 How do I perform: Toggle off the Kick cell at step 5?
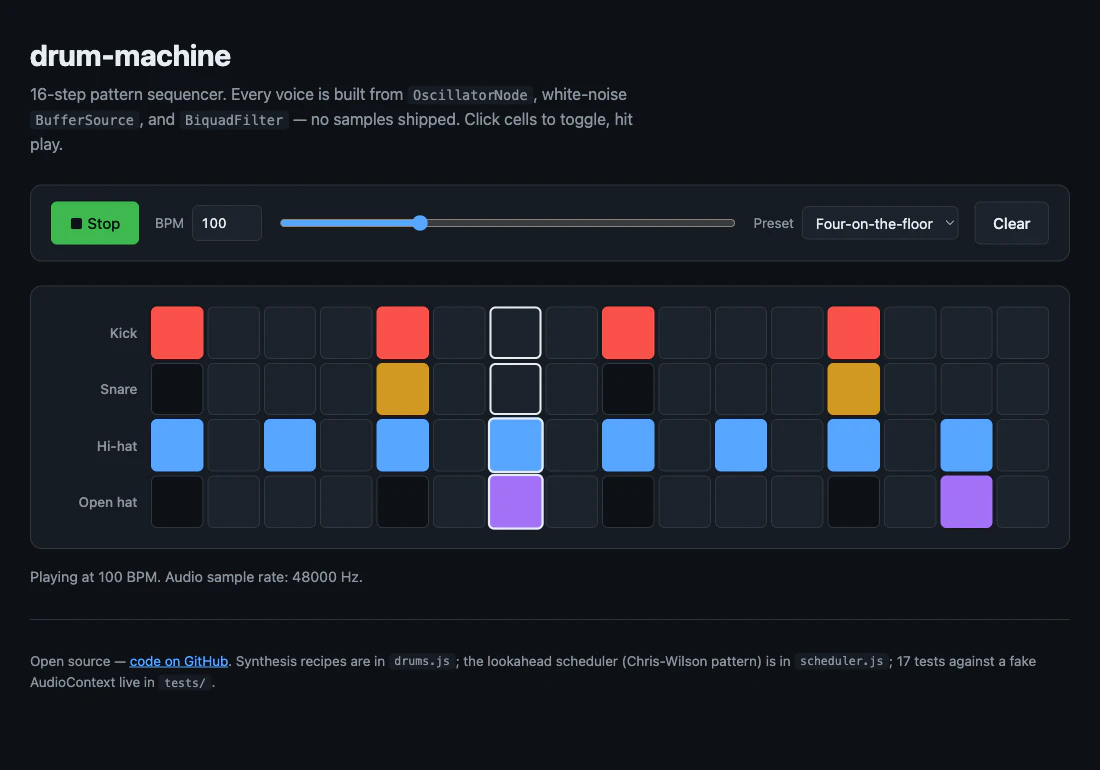pyautogui.click(x=403, y=332)
